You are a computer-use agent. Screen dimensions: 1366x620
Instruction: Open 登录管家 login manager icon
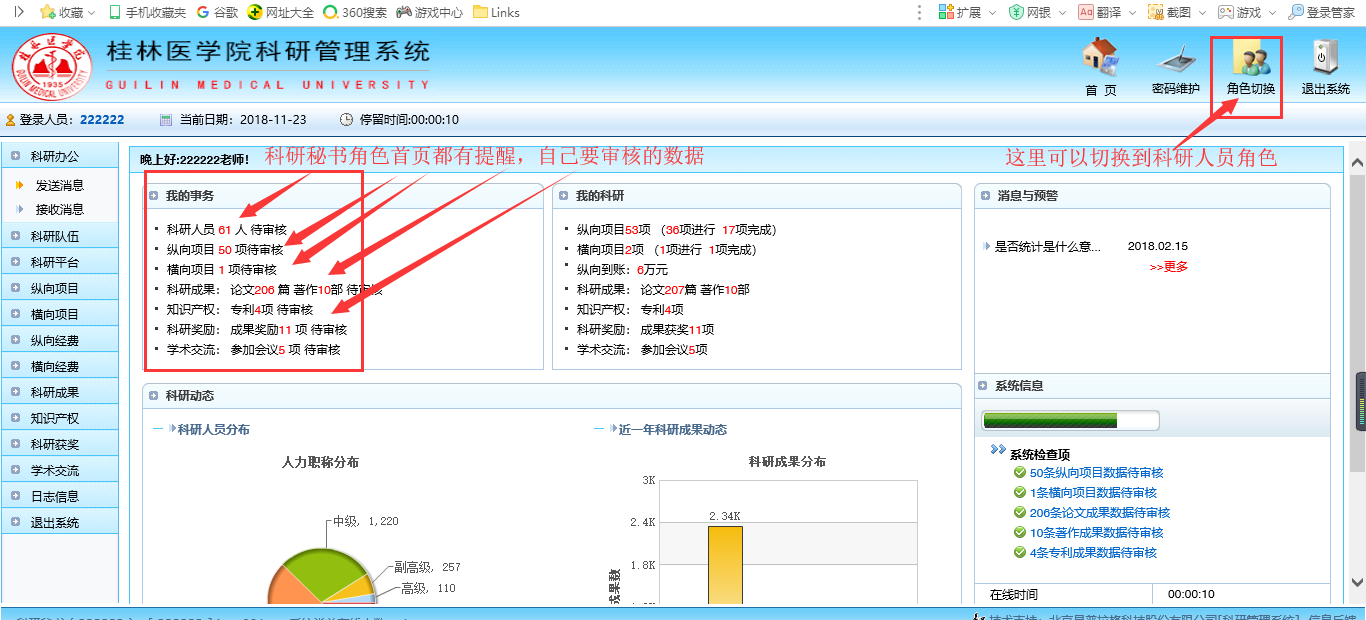pyautogui.click(x=1296, y=12)
